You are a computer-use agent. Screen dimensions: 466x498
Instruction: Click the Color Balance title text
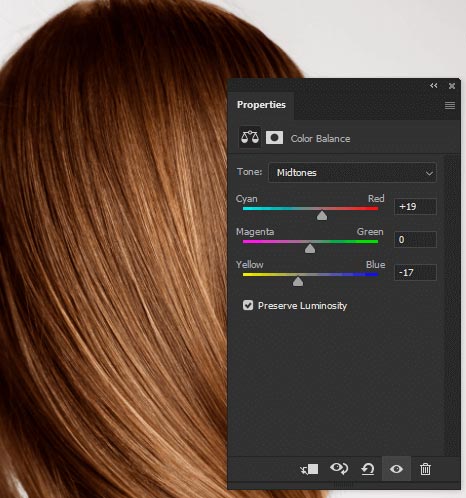[320, 138]
